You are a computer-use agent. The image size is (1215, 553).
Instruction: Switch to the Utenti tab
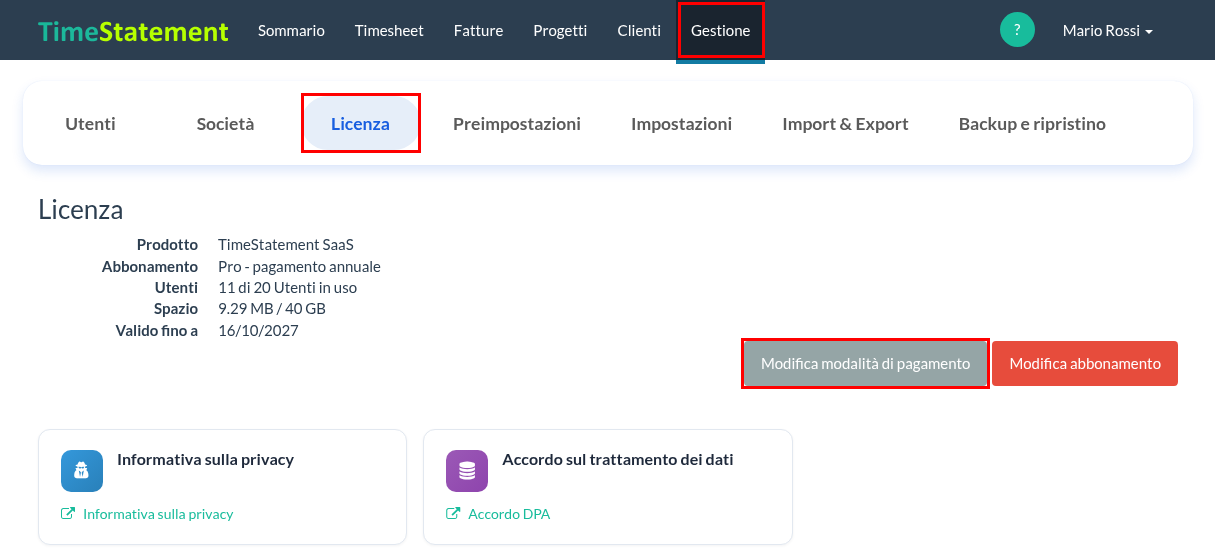pyautogui.click(x=90, y=124)
